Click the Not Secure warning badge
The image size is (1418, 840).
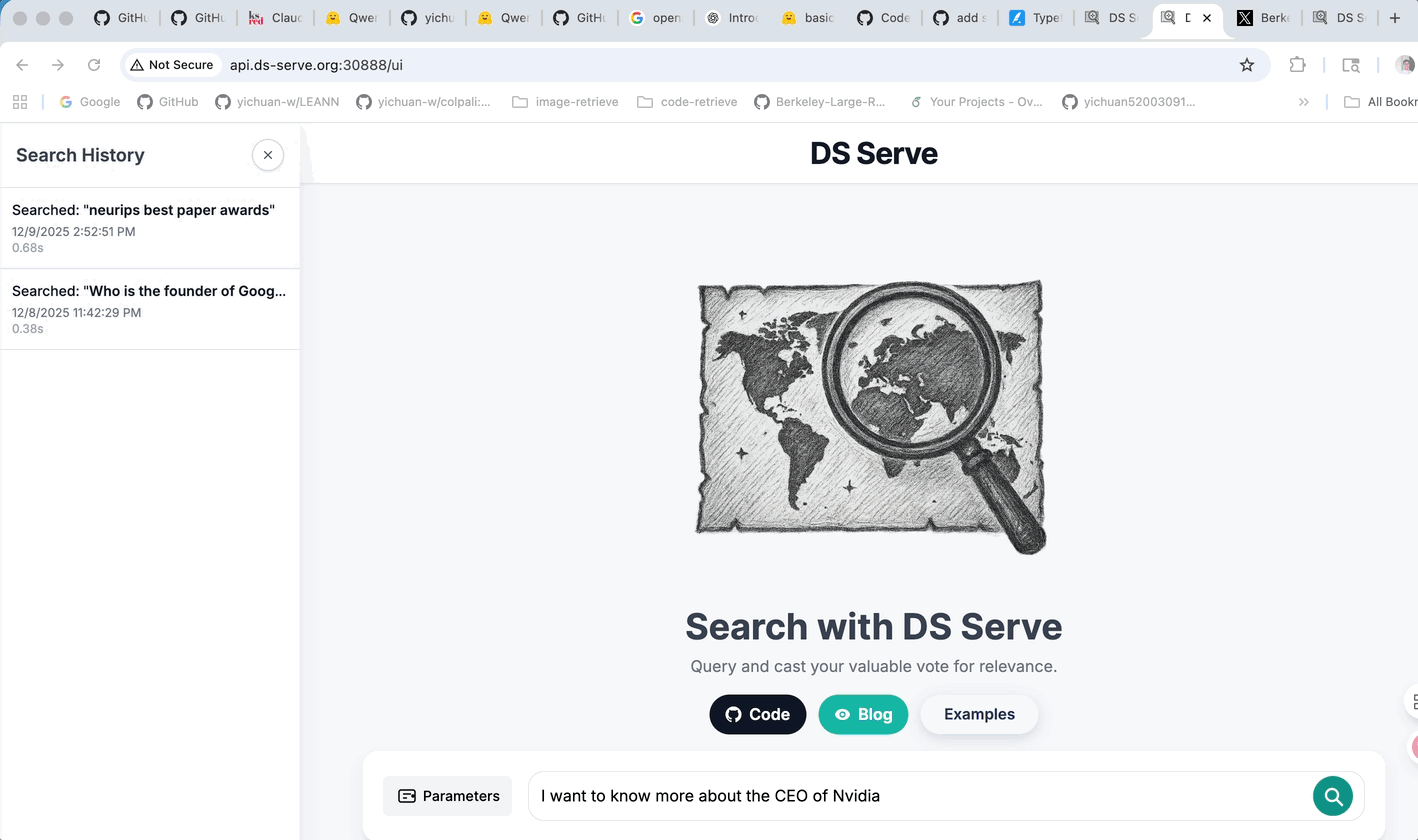(x=171, y=64)
